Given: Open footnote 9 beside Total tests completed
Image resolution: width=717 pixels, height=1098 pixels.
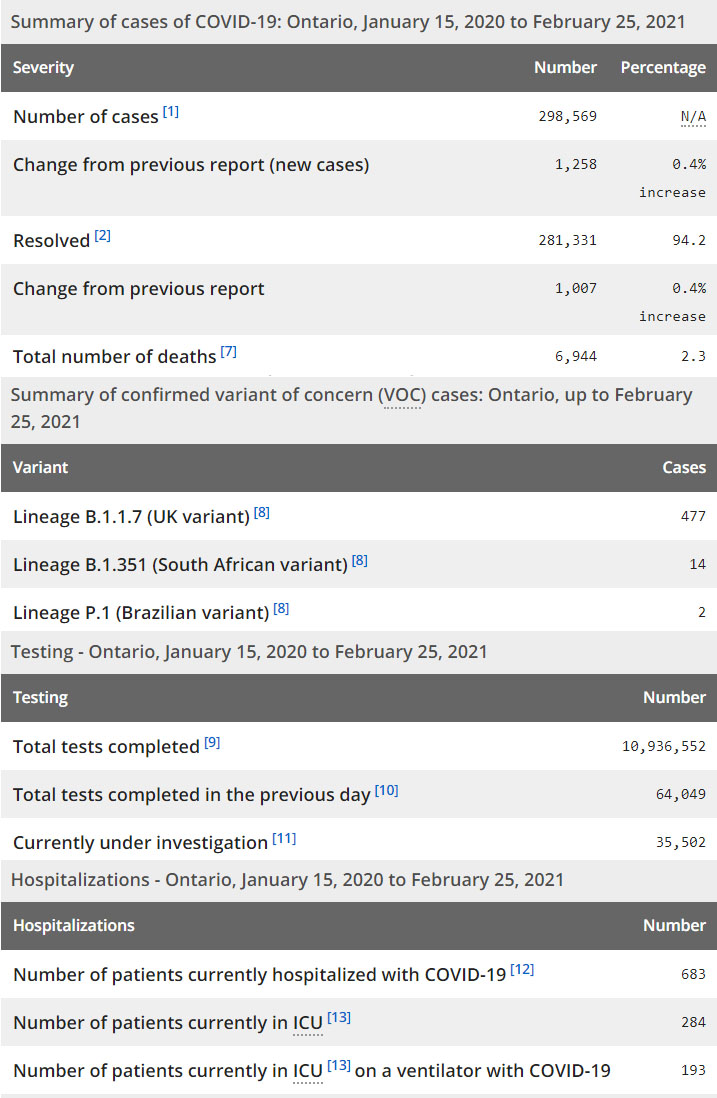Looking at the screenshot, I should coord(212,742).
